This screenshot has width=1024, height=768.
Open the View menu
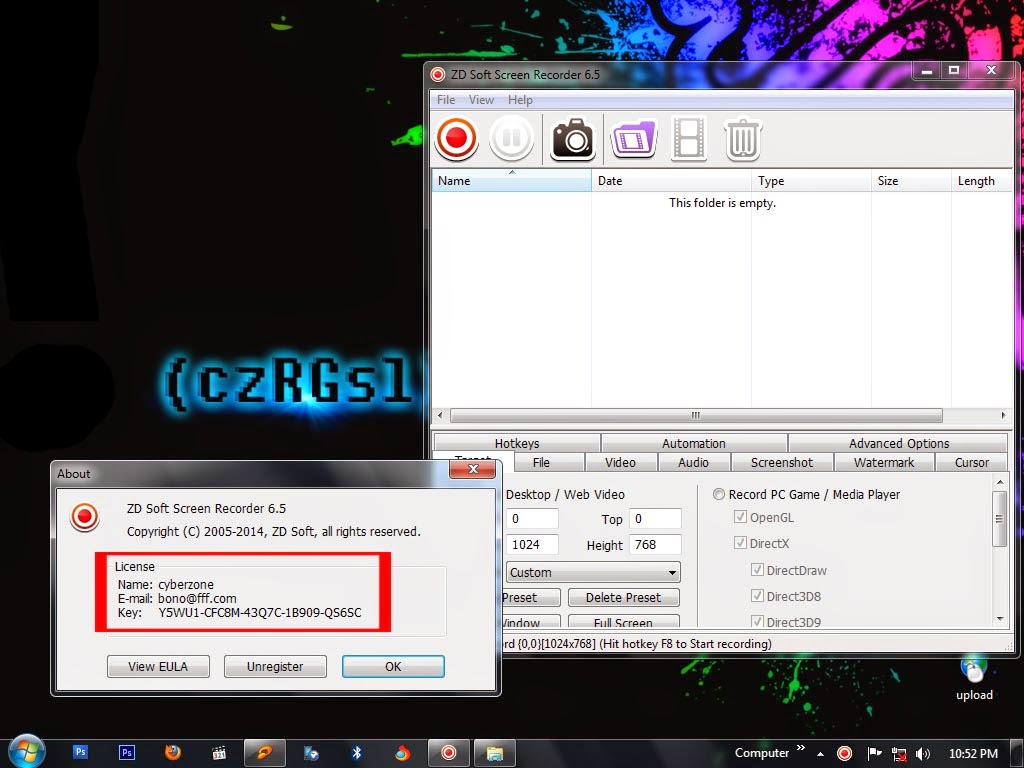tap(481, 100)
